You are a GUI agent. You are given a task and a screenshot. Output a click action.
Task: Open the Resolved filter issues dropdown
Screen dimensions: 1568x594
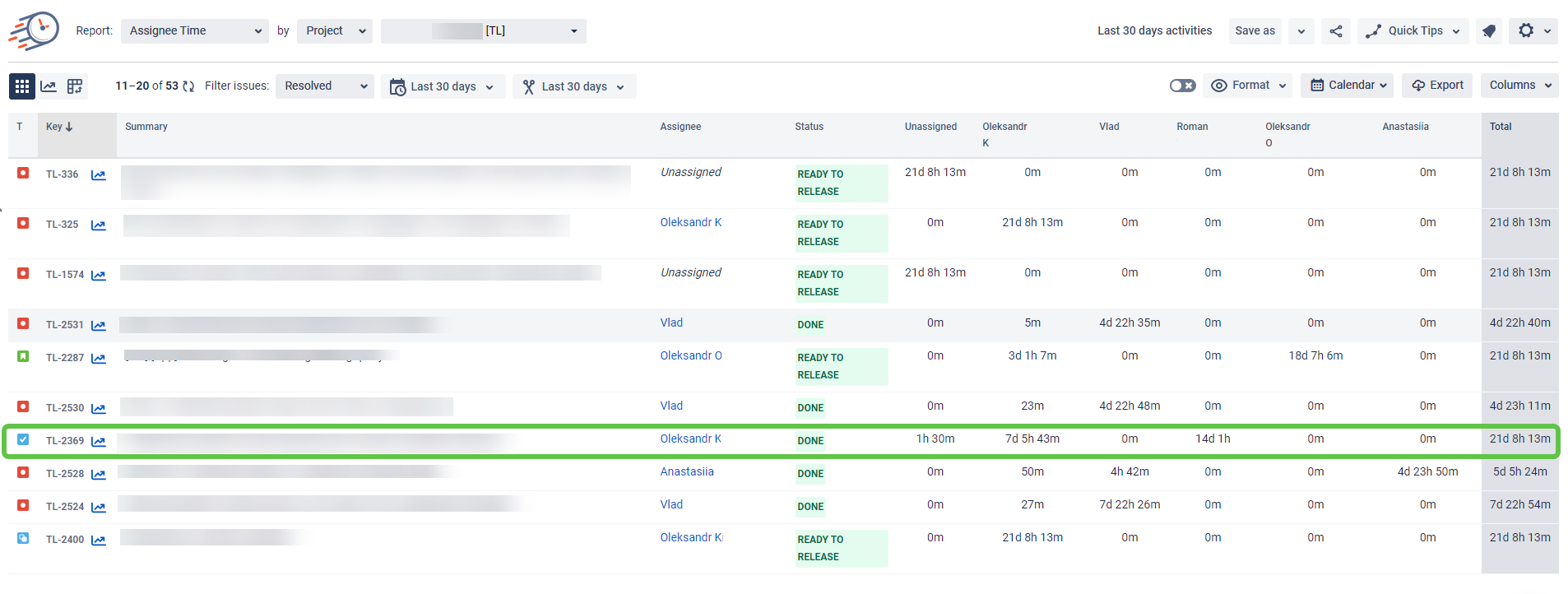324,86
